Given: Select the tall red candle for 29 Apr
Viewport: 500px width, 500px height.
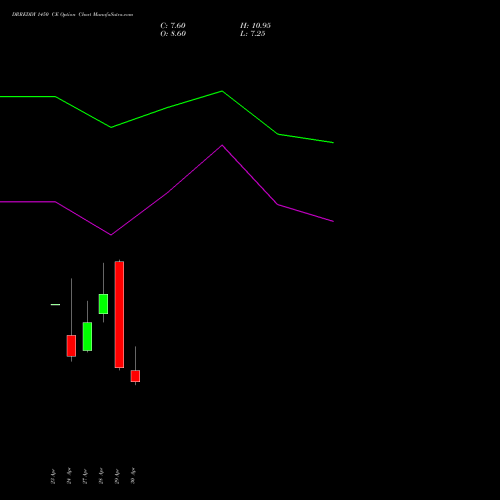Looking at the screenshot, I should (x=119, y=315).
